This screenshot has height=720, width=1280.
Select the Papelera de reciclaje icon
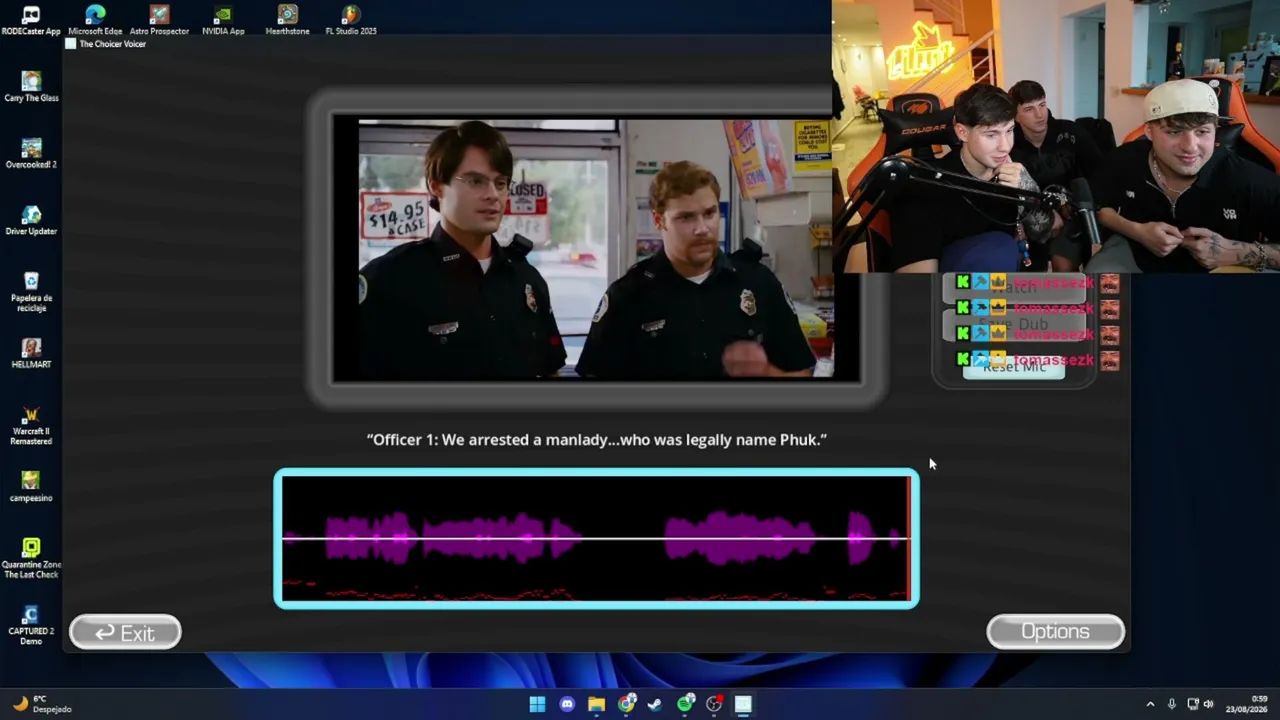point(31,291)
